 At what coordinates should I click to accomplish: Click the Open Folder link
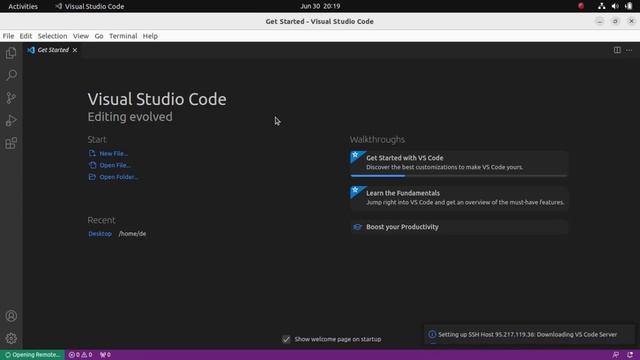119,177
